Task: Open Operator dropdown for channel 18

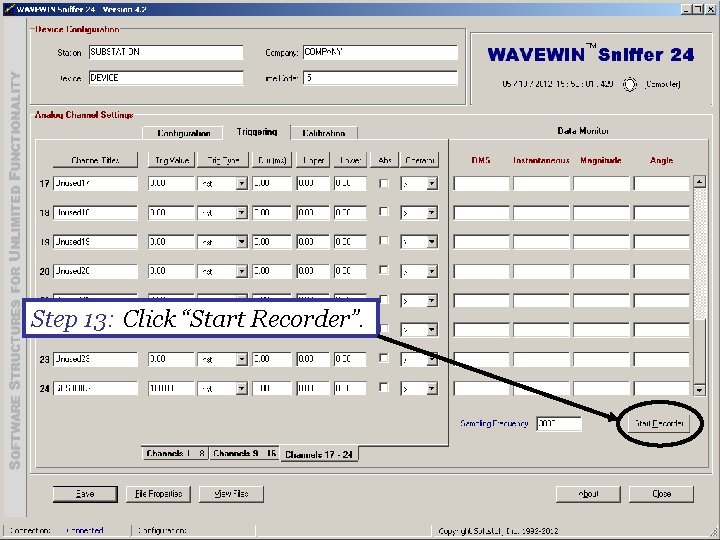Action: tap(432, 213)
